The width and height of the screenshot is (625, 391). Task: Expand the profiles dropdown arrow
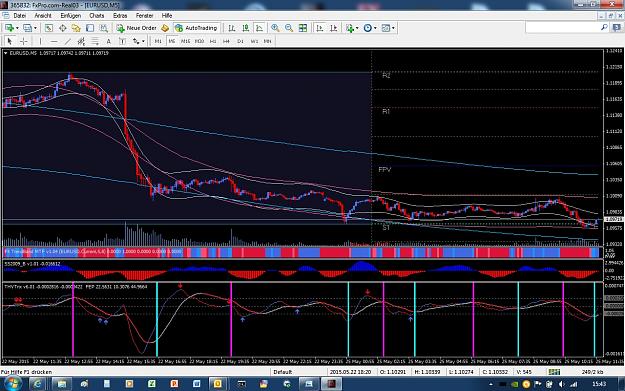click(35, 28)
